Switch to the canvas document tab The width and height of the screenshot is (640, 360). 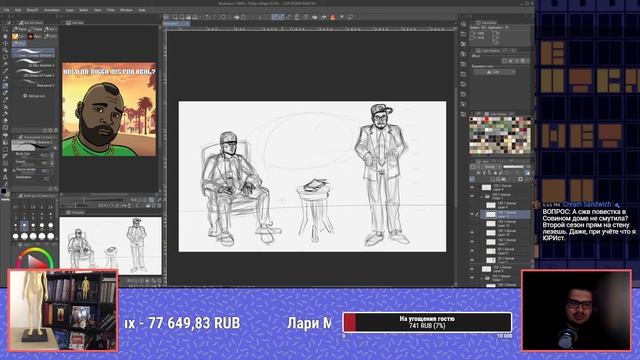click(176, 24)
